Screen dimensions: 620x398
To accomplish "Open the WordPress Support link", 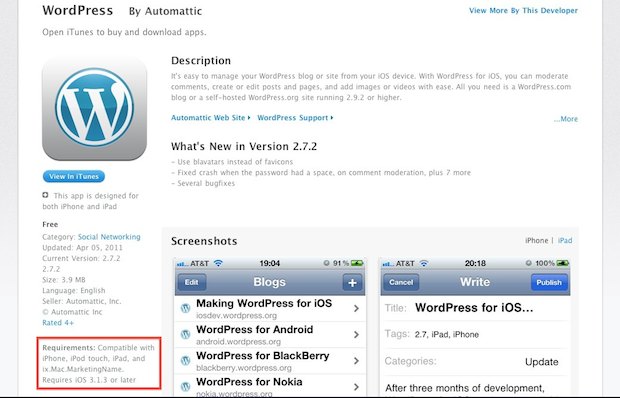I will 295,118.
